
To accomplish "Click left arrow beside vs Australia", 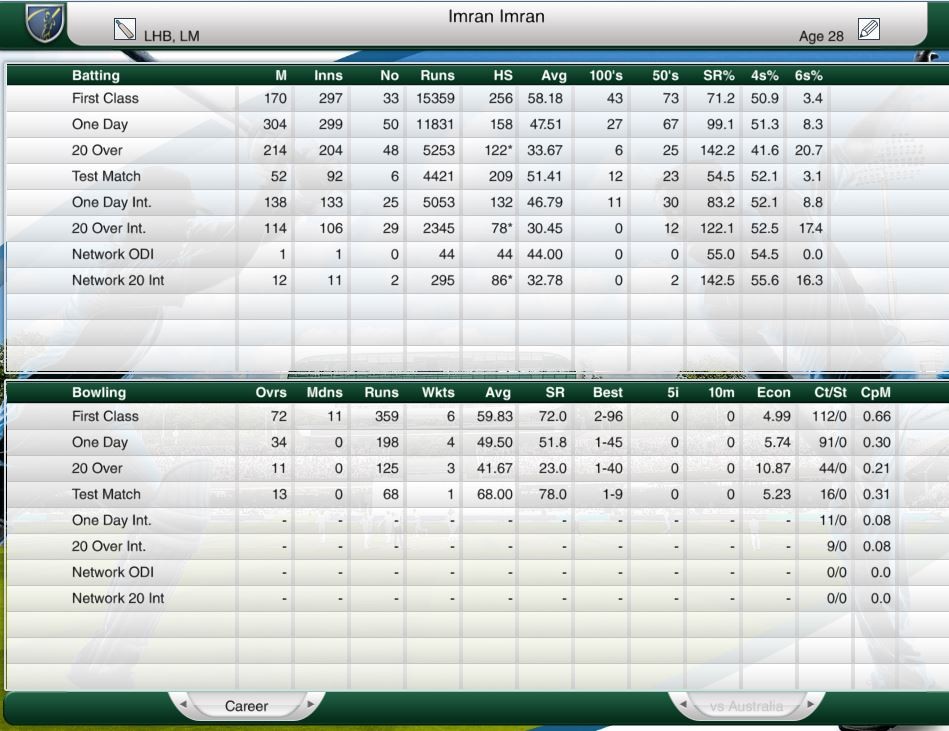I will 683,704.
